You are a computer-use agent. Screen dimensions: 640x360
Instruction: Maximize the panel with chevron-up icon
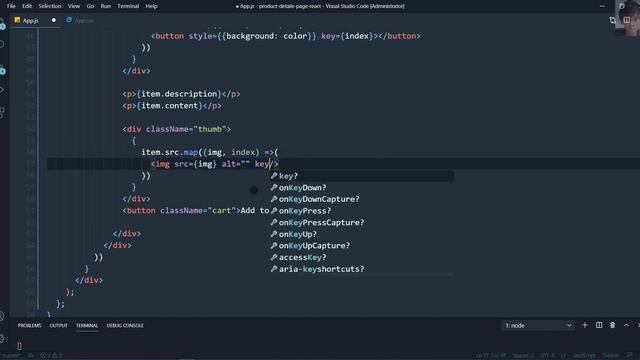pyautogui.click(x=627, y=325)
